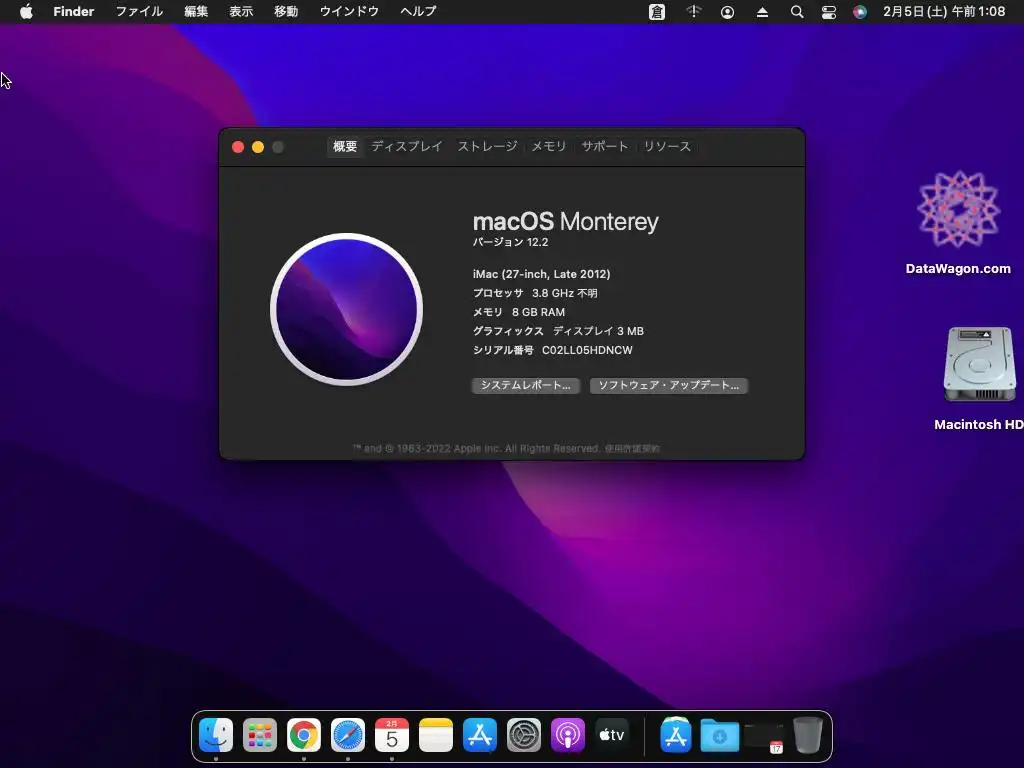Open Spotlight search in the menu bar

pos(797,12)
